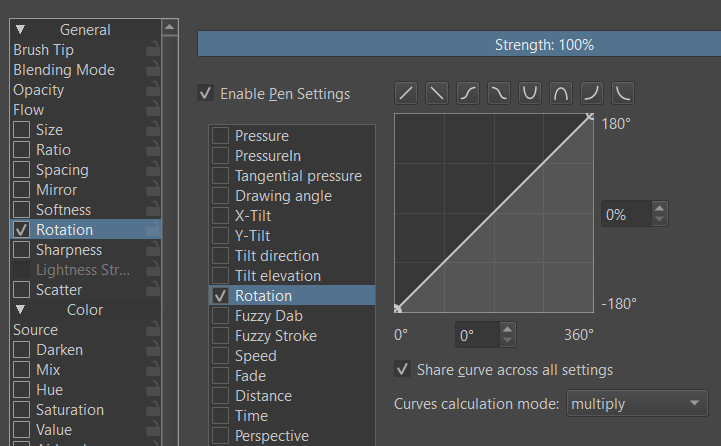721x446 pixels.
Task: Disable the Enable Pen Settings checkbox
Action: [205, 94]
